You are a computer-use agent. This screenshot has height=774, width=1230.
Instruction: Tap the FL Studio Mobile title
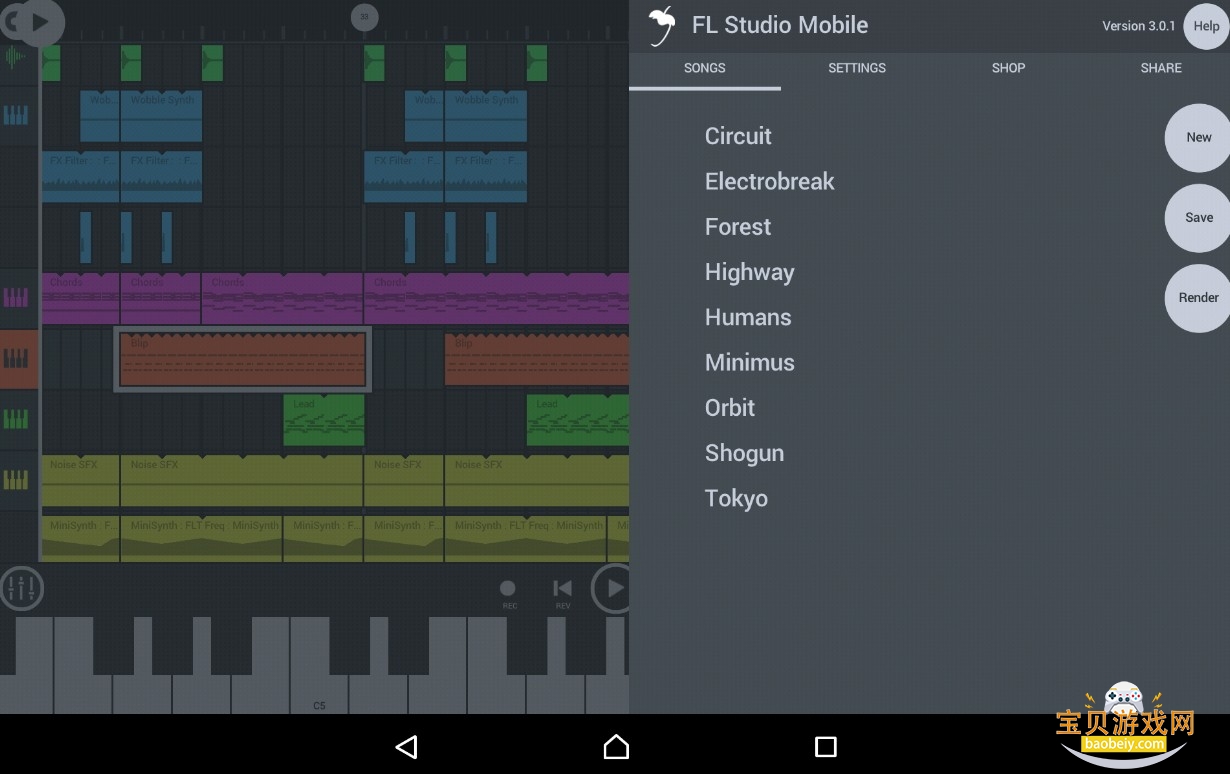pyautogui.click(x=780, y=25)
